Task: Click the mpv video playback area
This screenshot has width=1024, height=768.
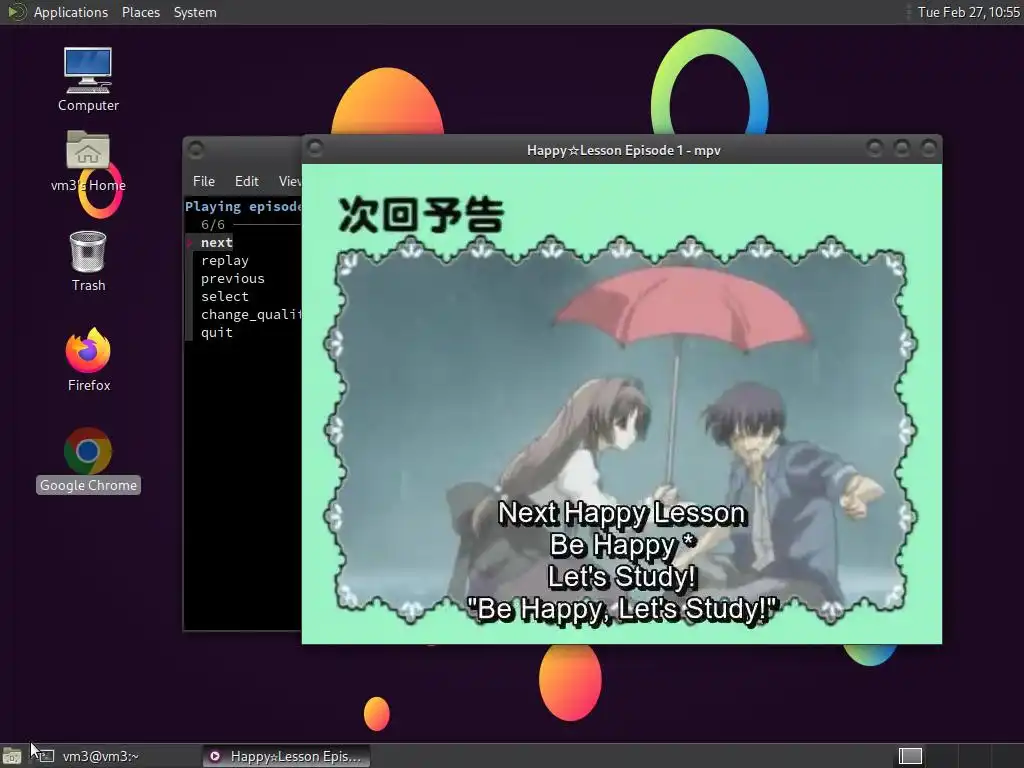Action: tap(622, 404)
